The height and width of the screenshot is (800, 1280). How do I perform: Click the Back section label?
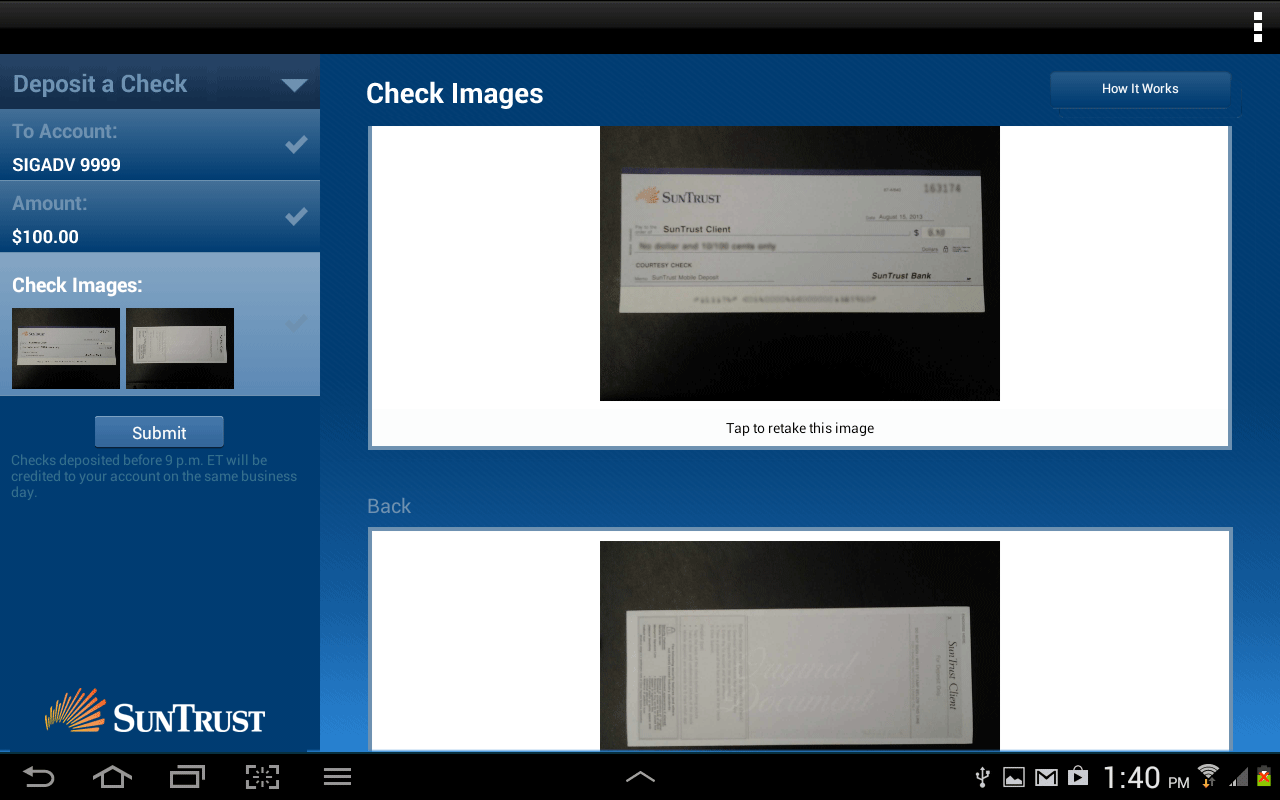[389, 507]
